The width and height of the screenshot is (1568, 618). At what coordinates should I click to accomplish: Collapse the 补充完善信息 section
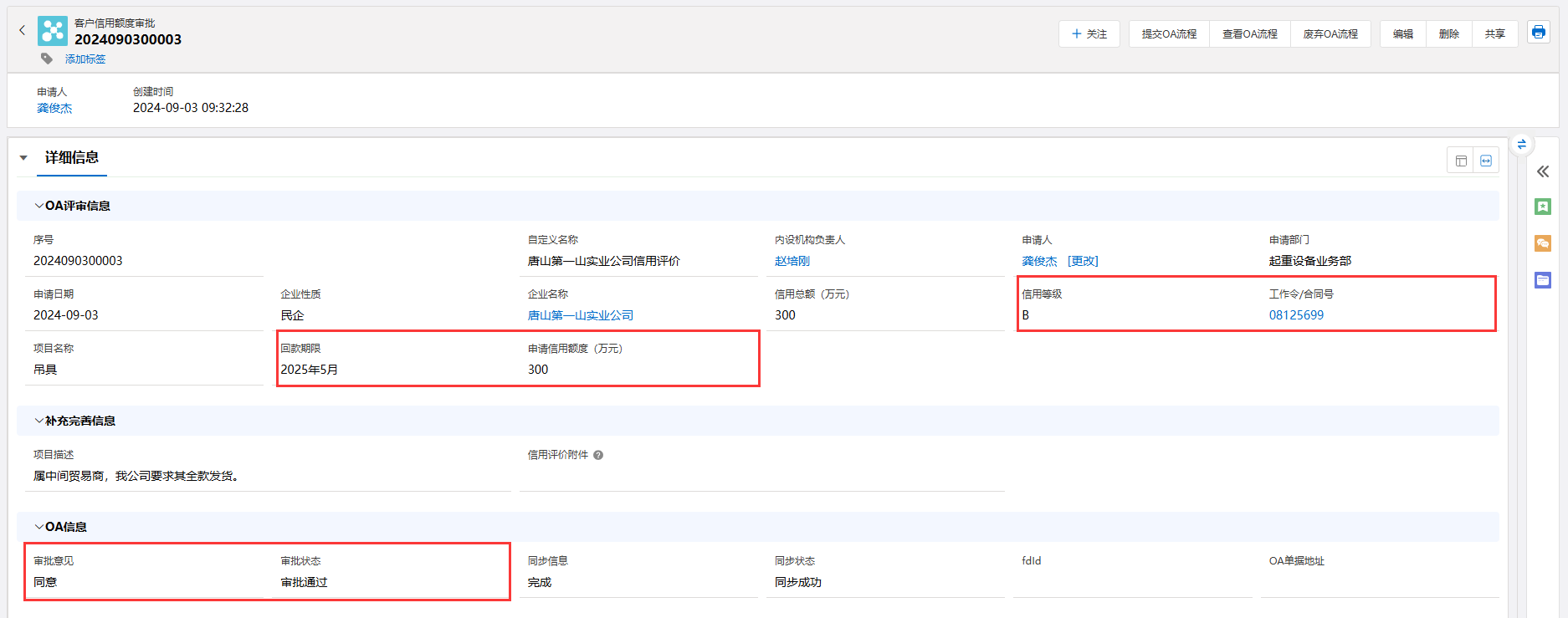[39, 421]
